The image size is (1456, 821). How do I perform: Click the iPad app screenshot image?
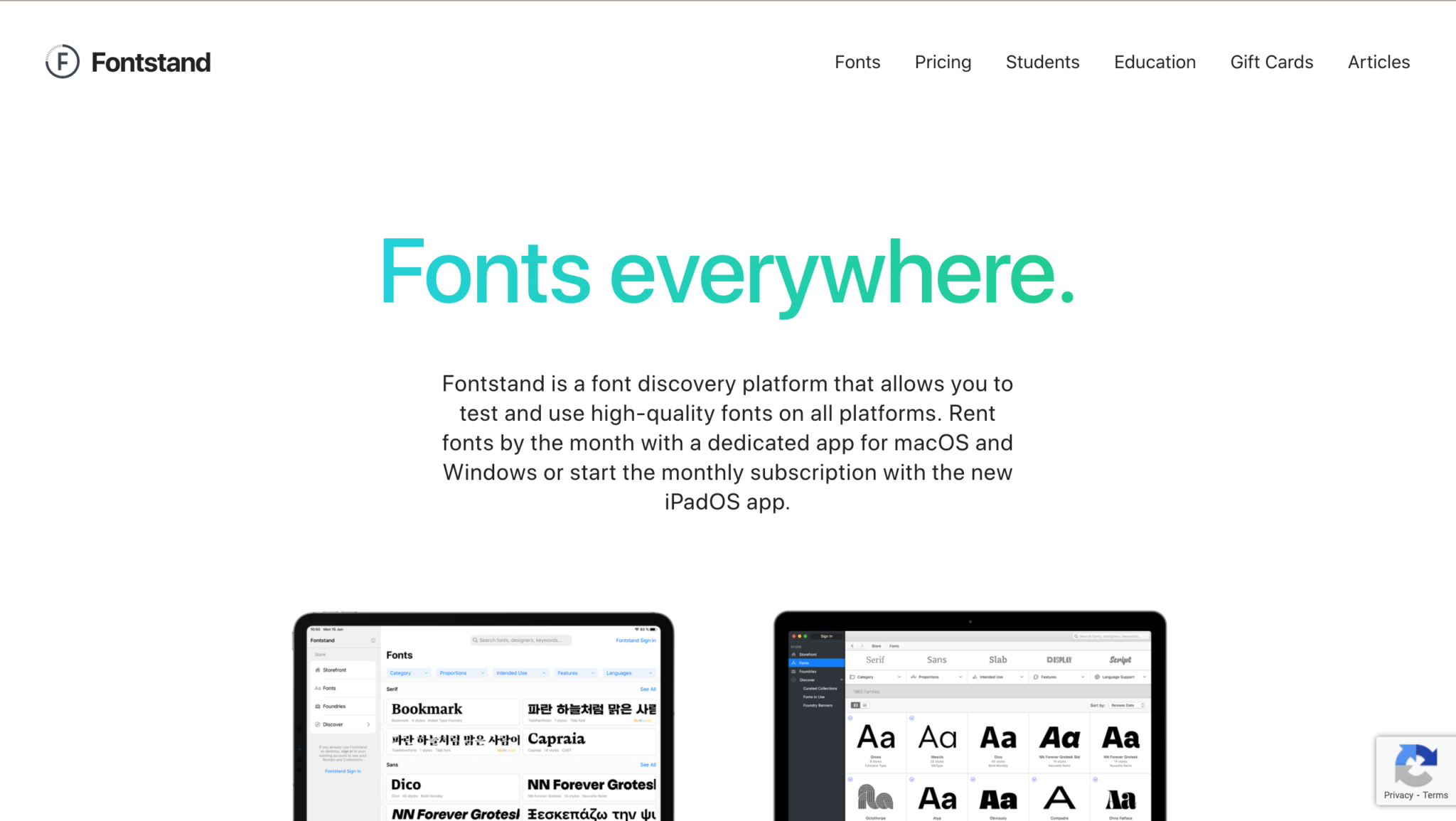click(483, 716)
